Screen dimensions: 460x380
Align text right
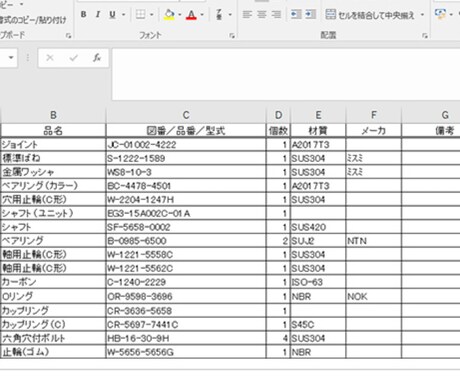click(276, 14)
